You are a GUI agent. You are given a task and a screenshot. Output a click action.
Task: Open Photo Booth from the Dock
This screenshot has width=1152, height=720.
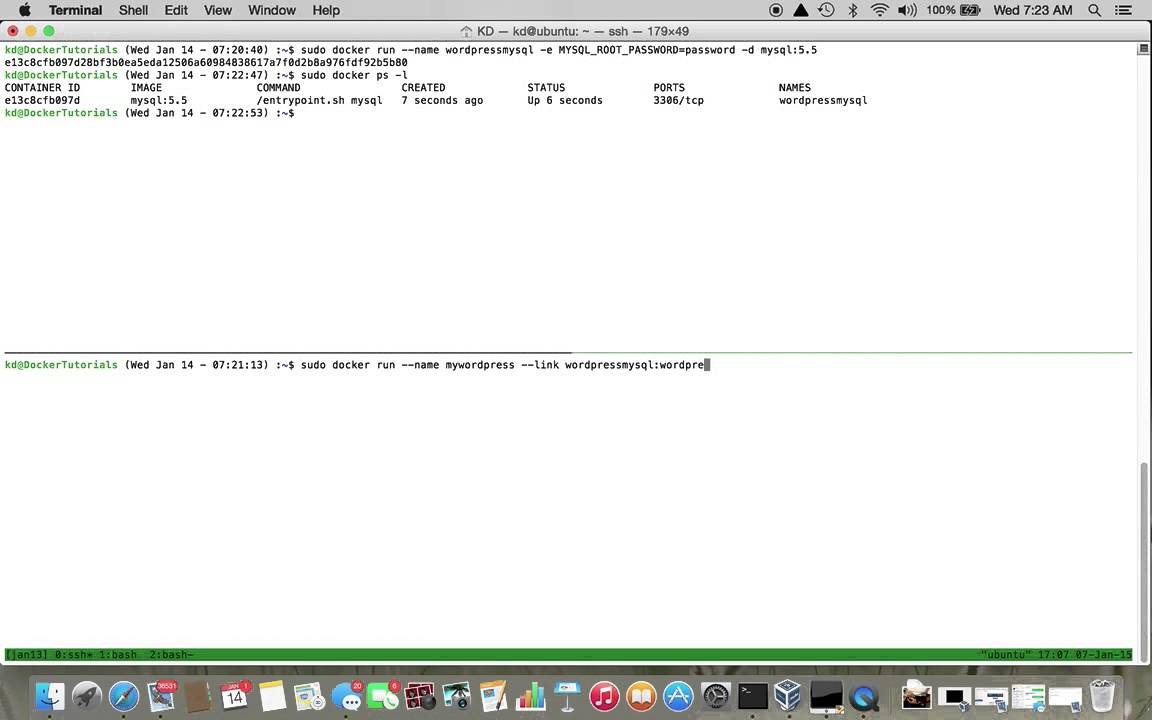tap(420, 696)
